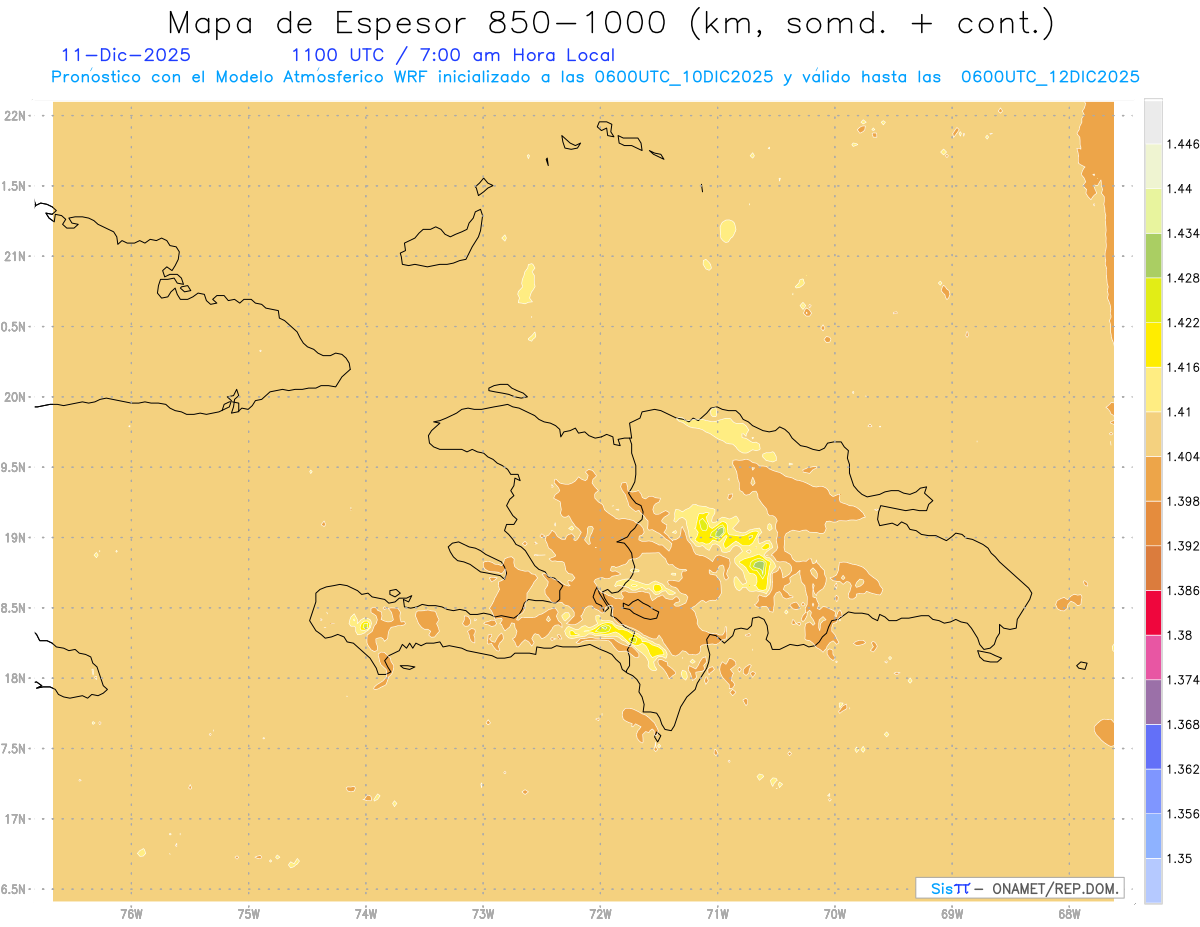Click the colorbar value '1.434'
The image size is (1200, 927).
tap(1183, 233)
